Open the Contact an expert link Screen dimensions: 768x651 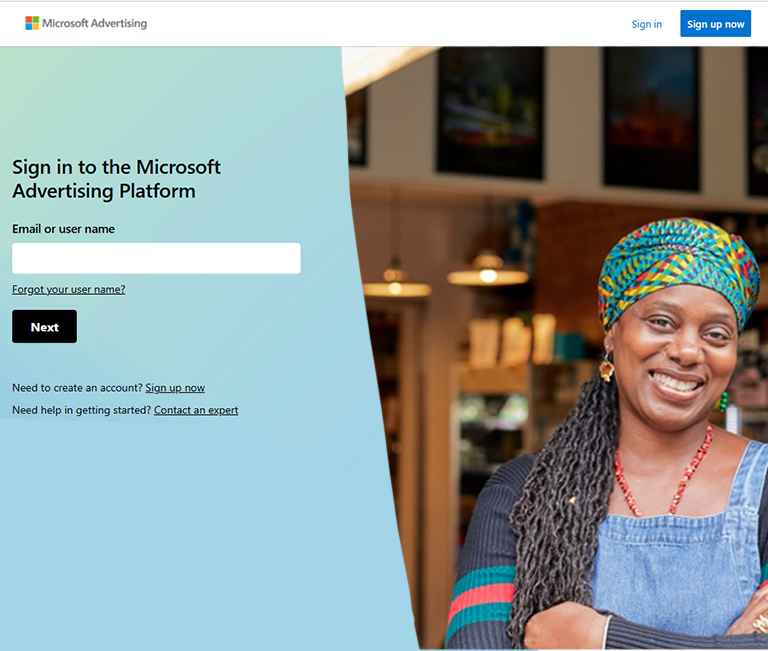(196, 410)
